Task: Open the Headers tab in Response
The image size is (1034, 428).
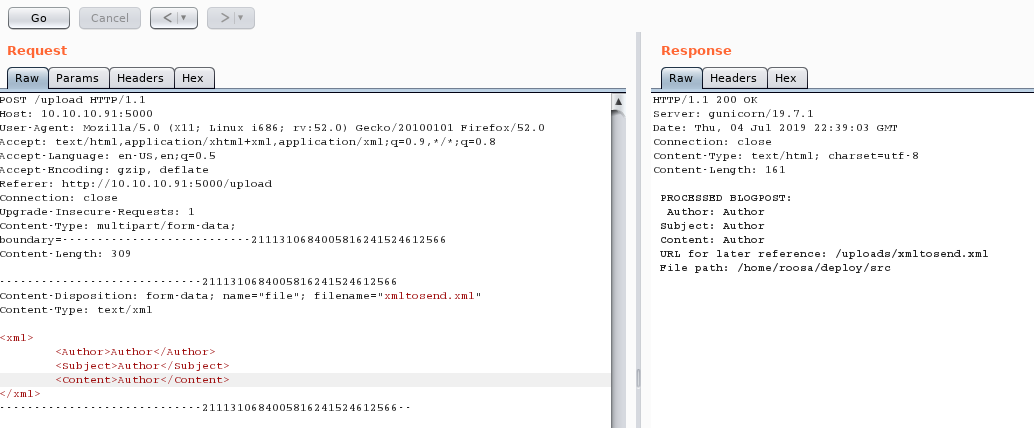Action: click(x=733, y=78)
